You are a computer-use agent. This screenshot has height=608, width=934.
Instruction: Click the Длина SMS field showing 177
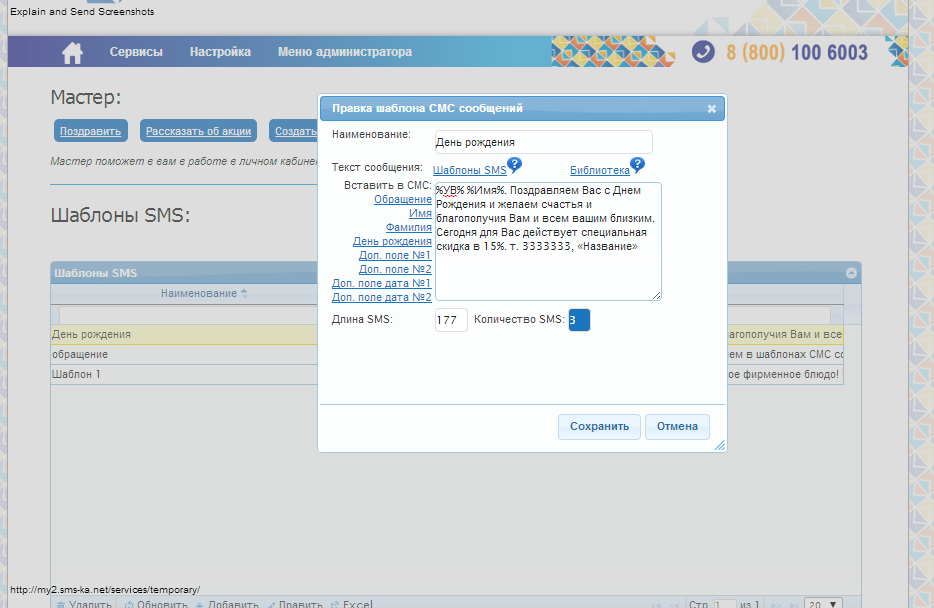451,320
